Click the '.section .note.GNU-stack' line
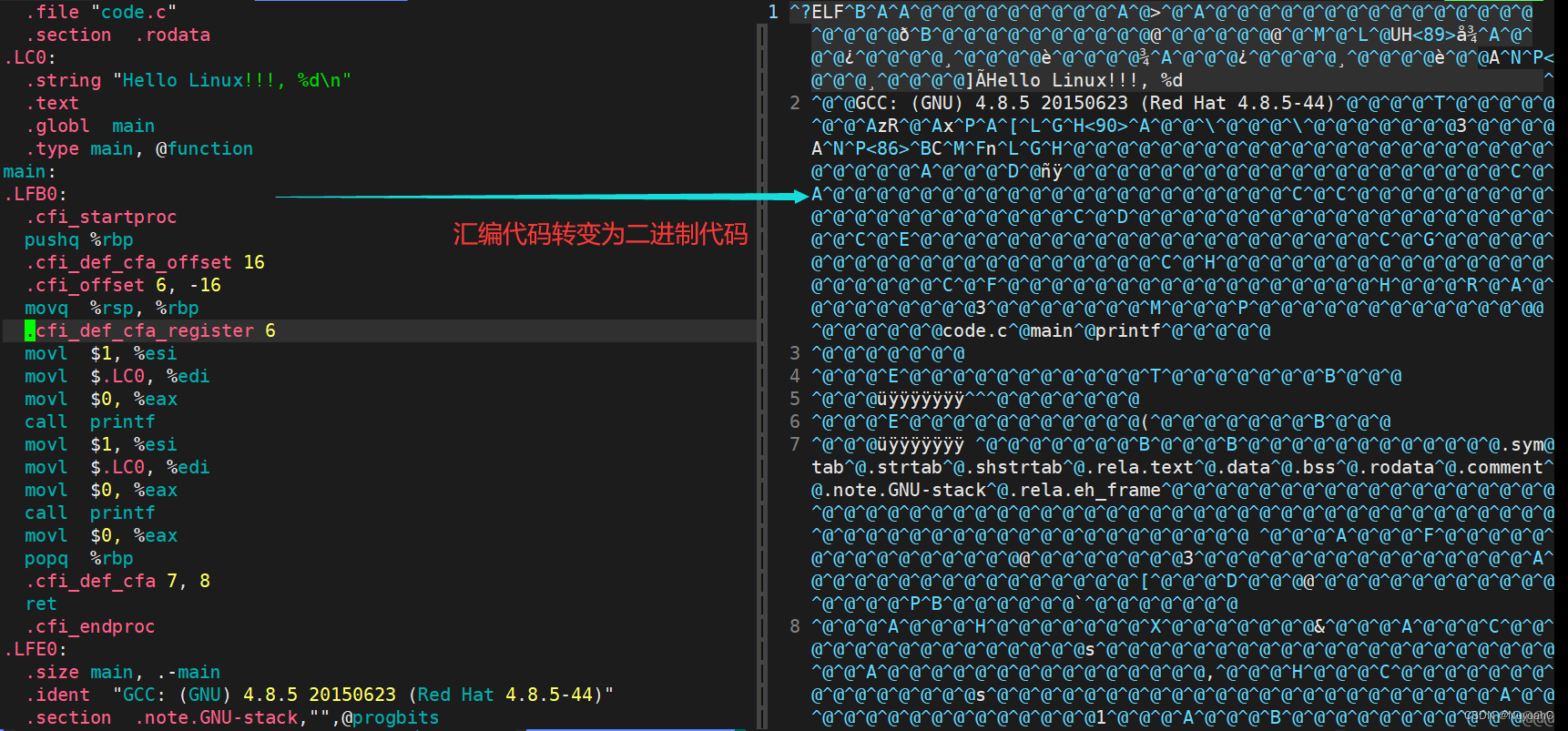Image resolution: width=1568 pixels, height=731 pixels. click(232, 717)
